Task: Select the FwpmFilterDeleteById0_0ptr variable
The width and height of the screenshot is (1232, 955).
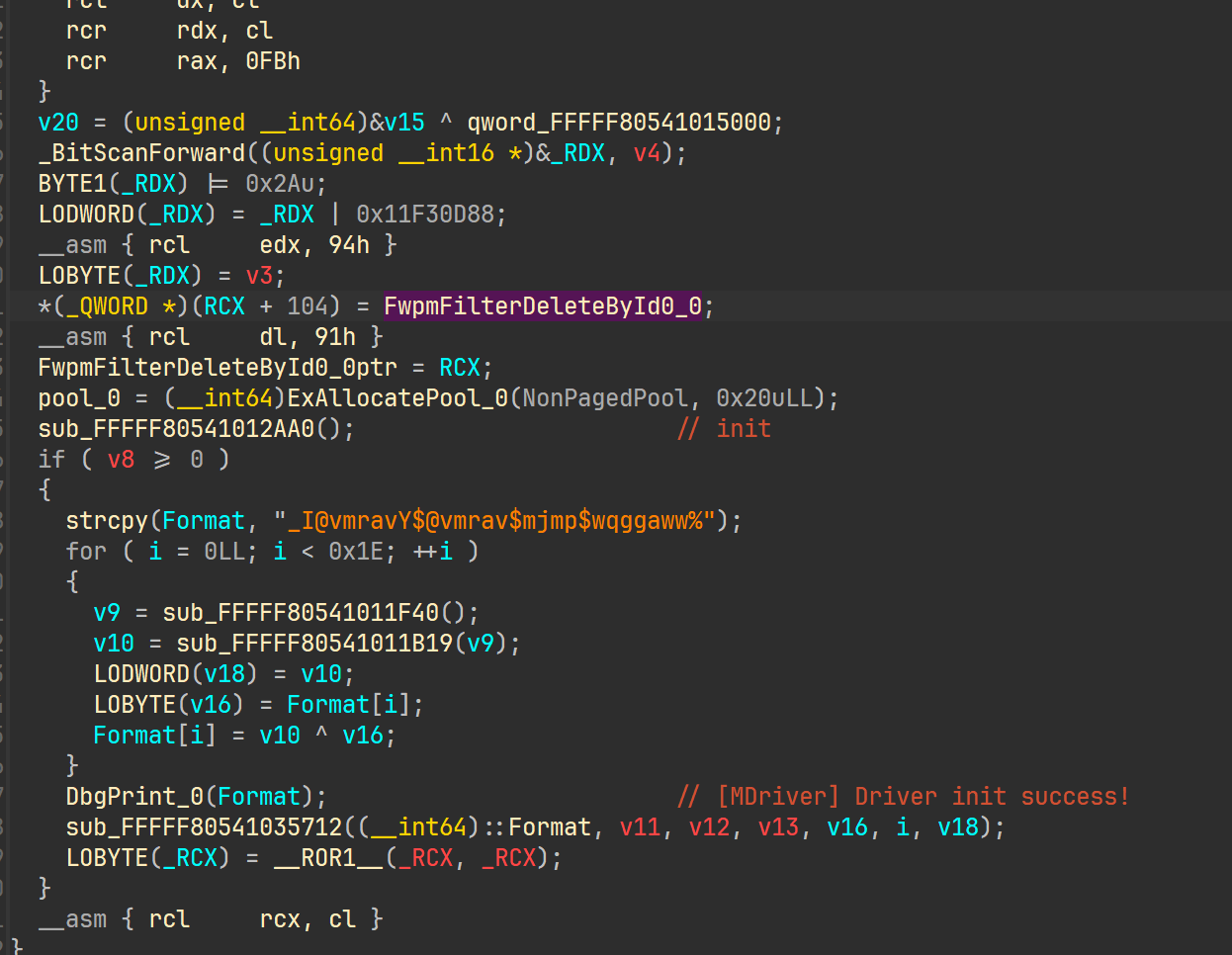Action: click(218, 368)
